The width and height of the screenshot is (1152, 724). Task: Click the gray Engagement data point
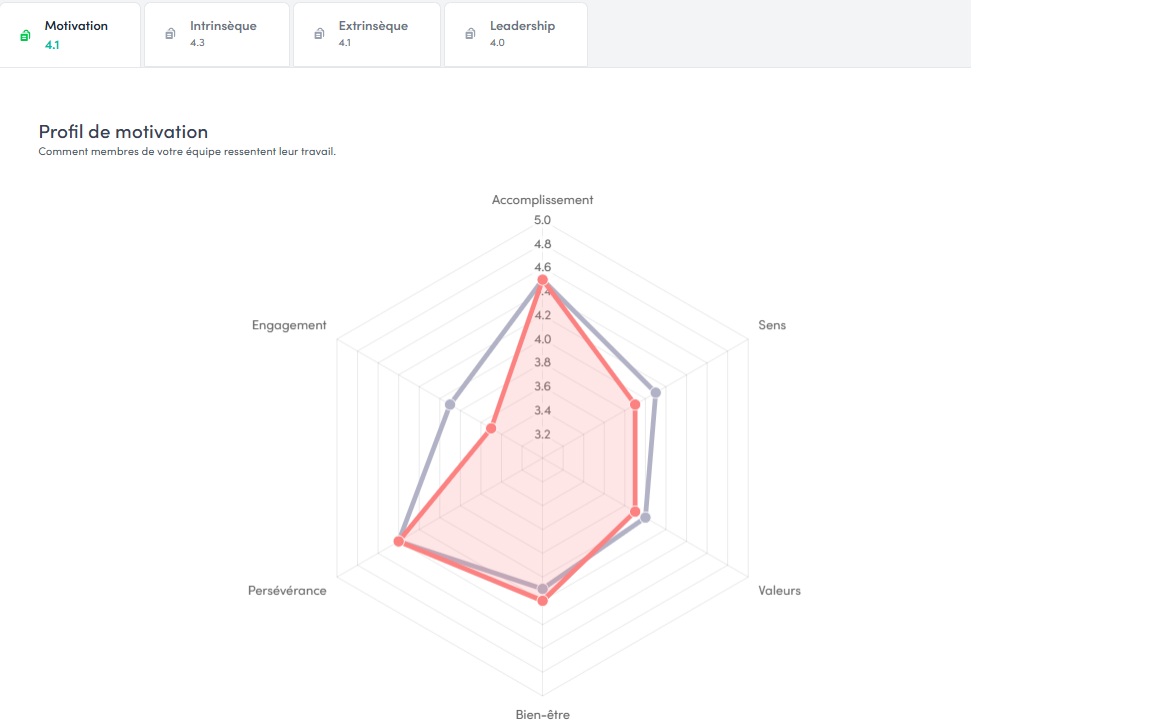[x=450, y=404]
